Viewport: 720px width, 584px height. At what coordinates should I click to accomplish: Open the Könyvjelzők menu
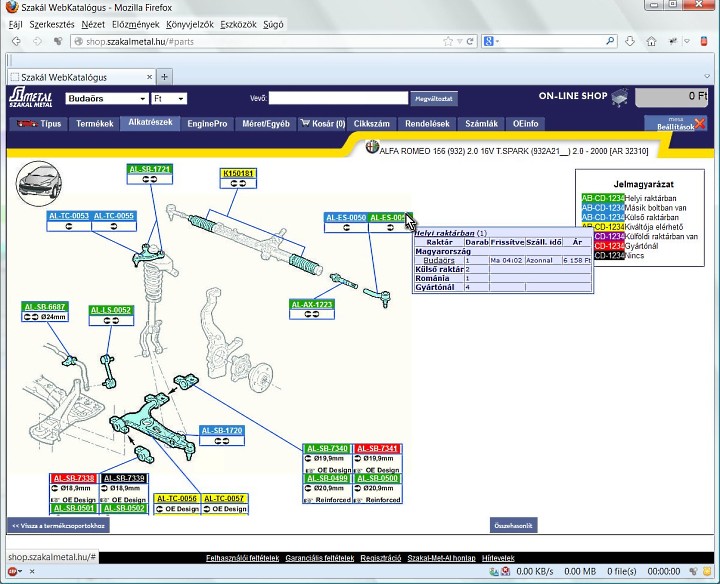(190, 24)
